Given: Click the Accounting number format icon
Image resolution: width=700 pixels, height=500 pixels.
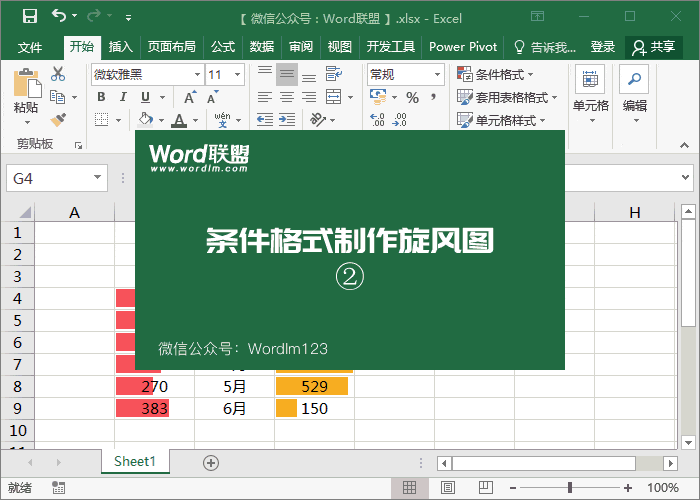Looking at the screenshot, I should [x=378, y=97].
